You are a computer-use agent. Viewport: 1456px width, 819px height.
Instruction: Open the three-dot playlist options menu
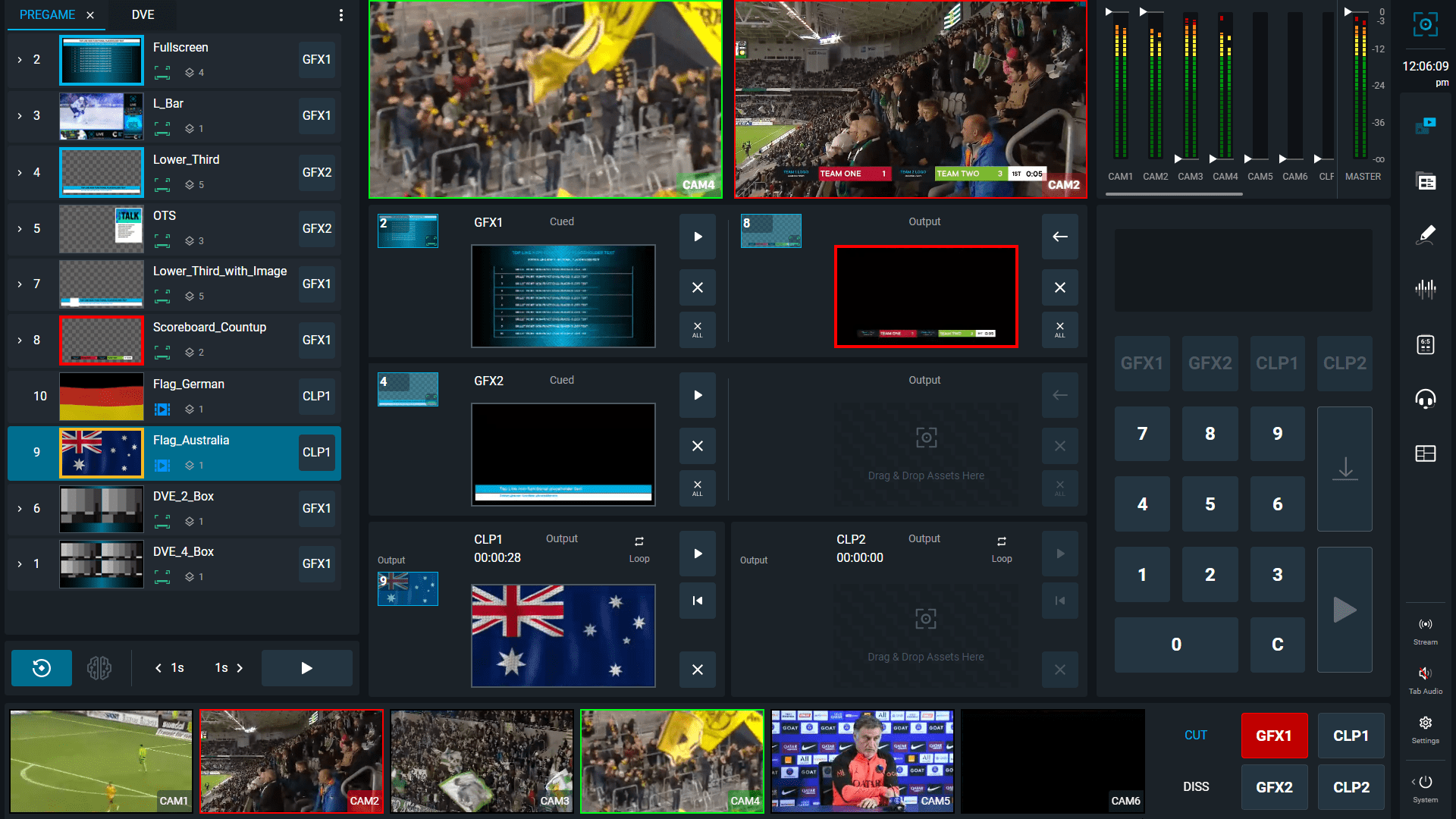pos(341,15)
